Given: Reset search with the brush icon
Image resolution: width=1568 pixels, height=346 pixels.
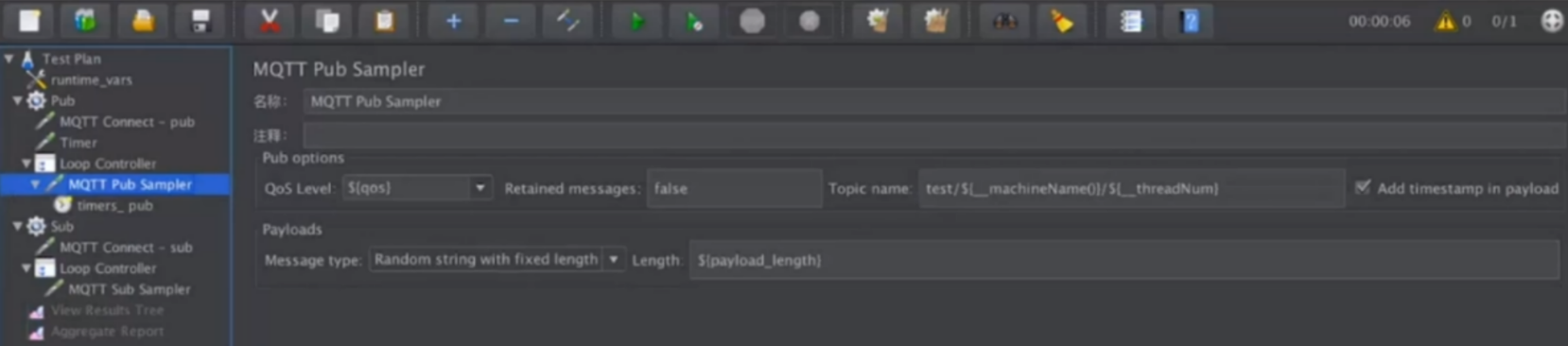Looking at the screenshot, I should click(x=1062, y=21).
